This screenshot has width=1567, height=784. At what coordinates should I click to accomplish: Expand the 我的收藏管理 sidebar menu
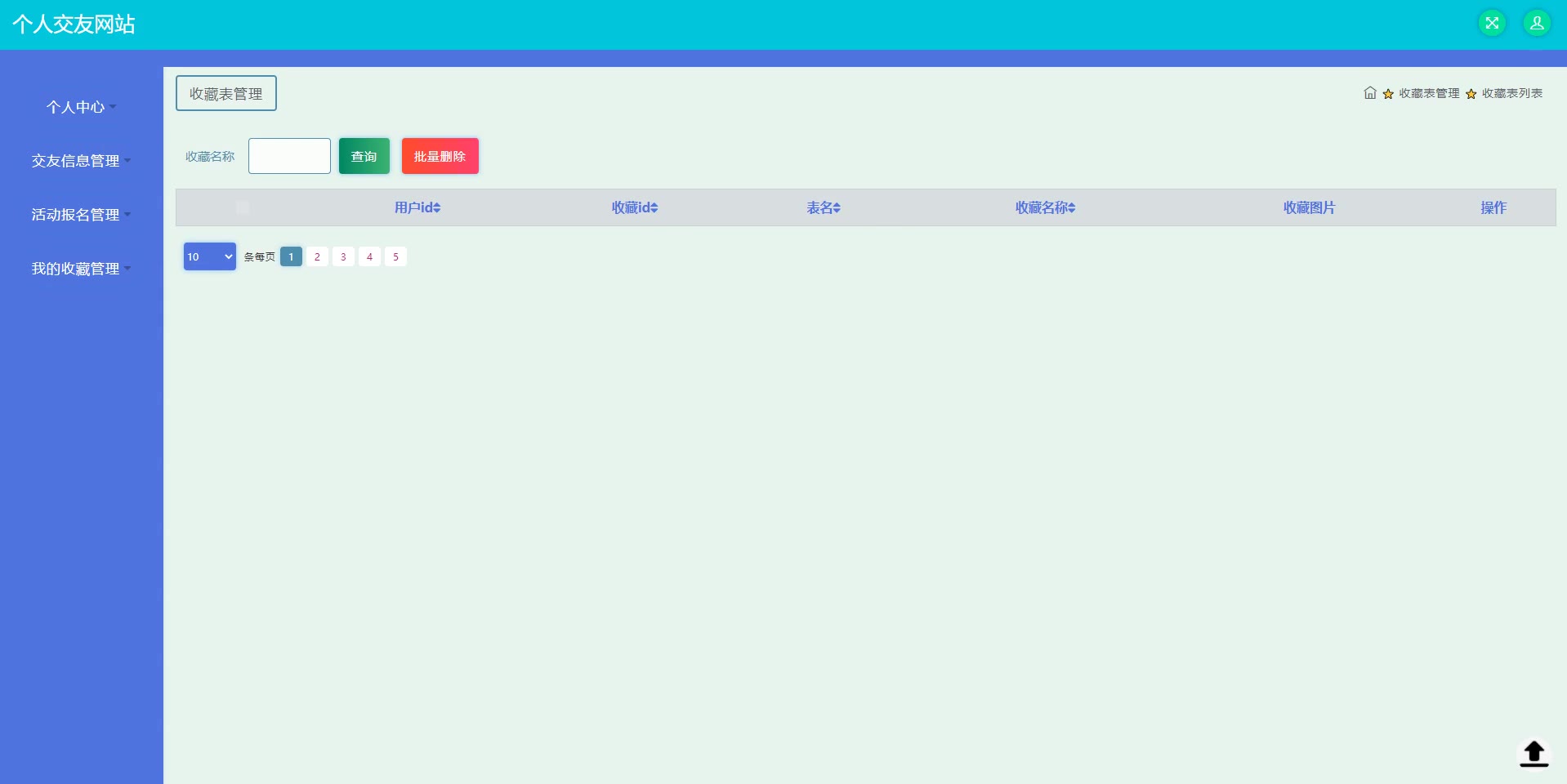coord(81,269)
